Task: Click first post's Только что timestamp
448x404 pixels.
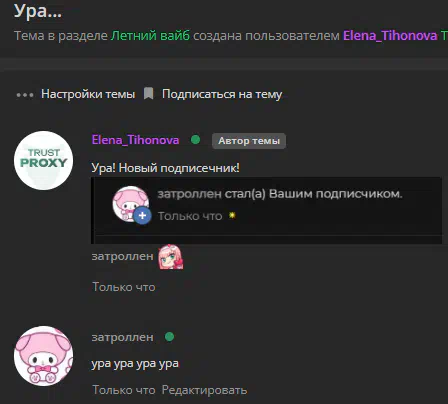Action: (124, 287)
